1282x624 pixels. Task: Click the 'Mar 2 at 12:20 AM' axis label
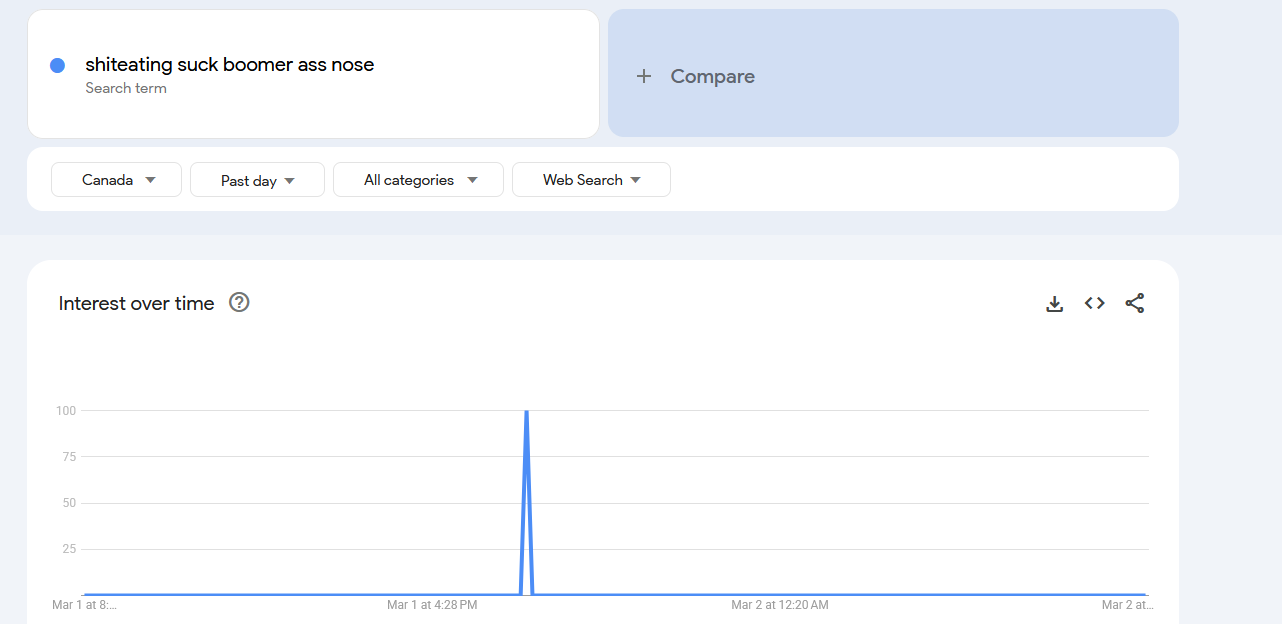click(780, 605)
